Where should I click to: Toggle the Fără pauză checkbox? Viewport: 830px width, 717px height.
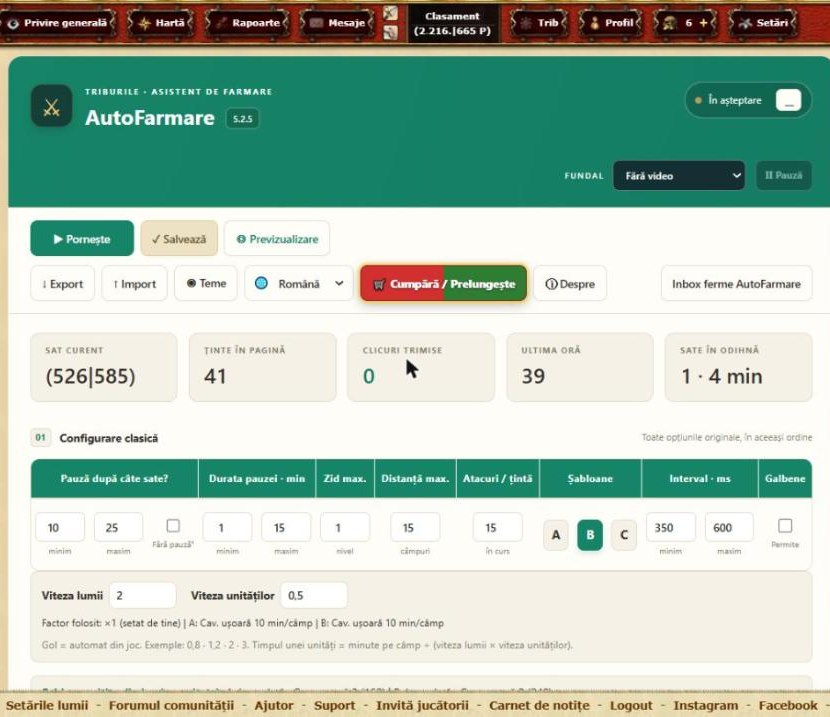tap(173, 525)
